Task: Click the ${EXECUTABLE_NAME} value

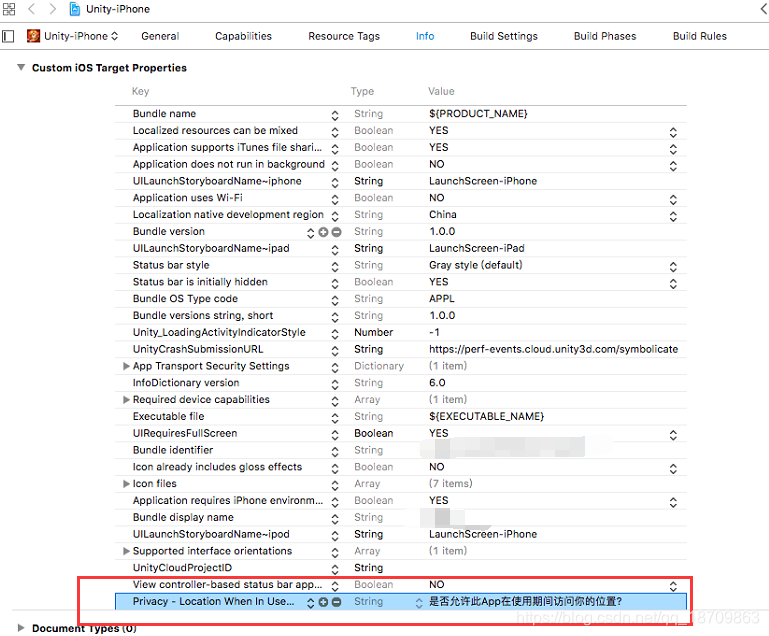Action: pyautogui.click(x=486, y=416)
